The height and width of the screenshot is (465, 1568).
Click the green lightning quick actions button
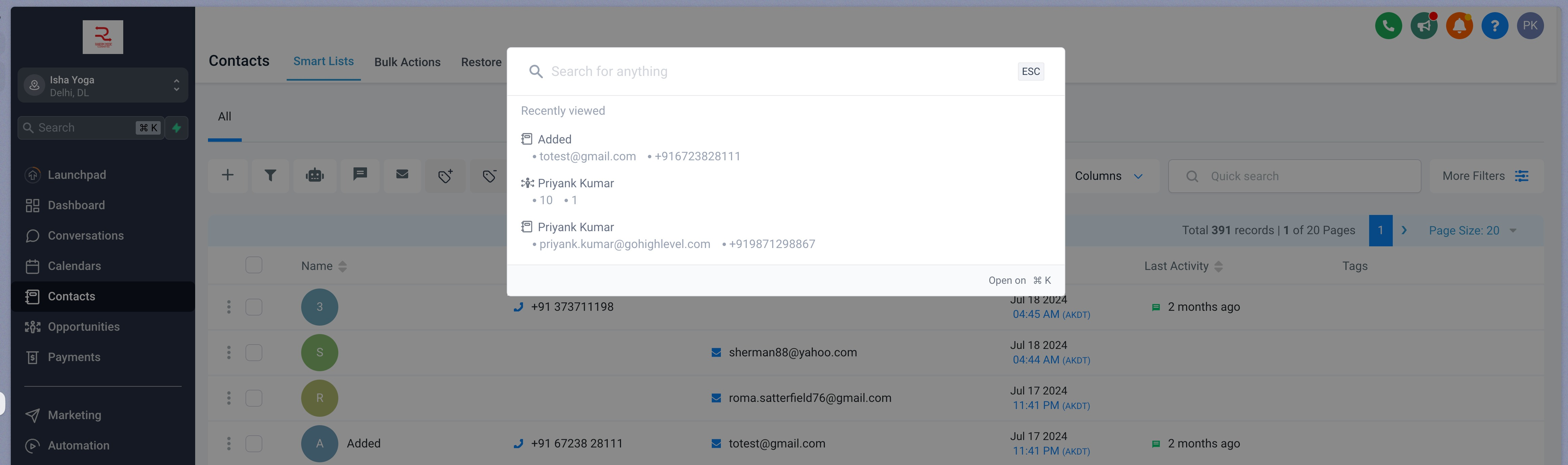point(177,128)
